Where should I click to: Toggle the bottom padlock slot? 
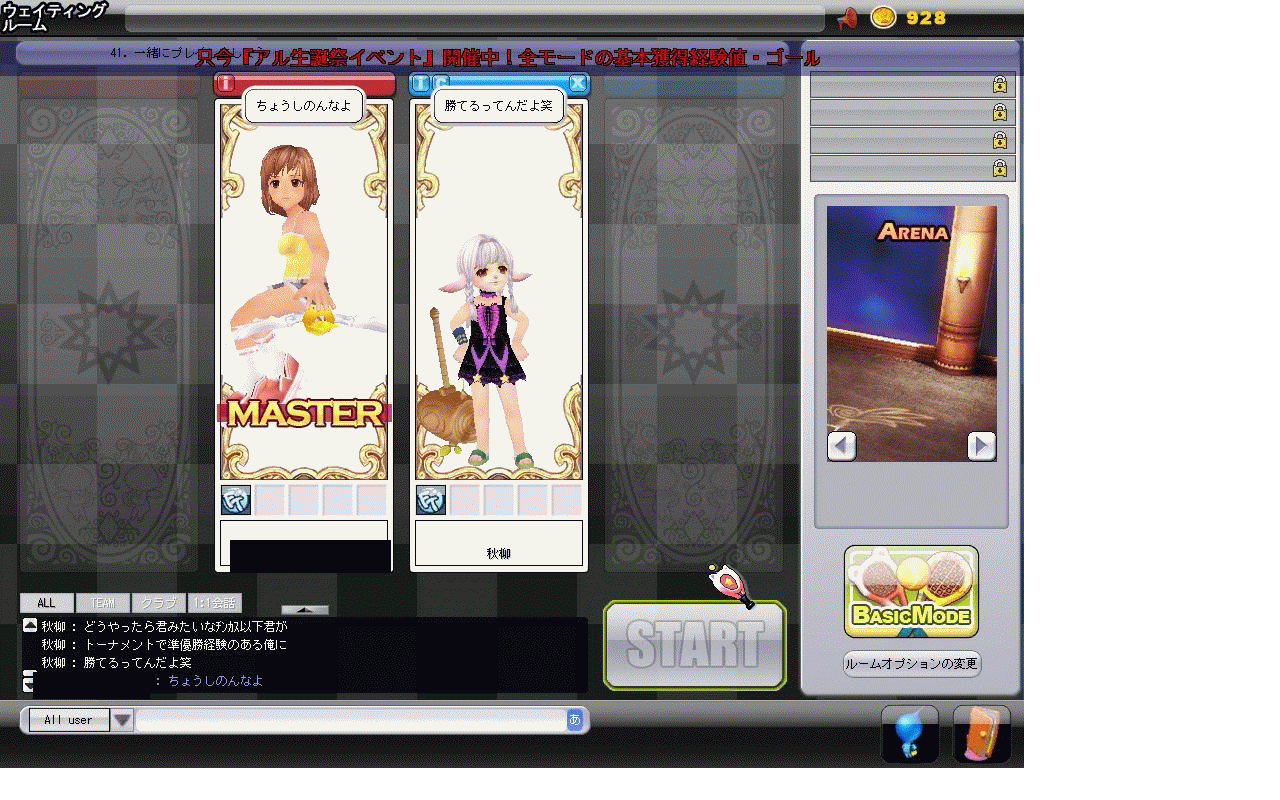pos(999,169)
